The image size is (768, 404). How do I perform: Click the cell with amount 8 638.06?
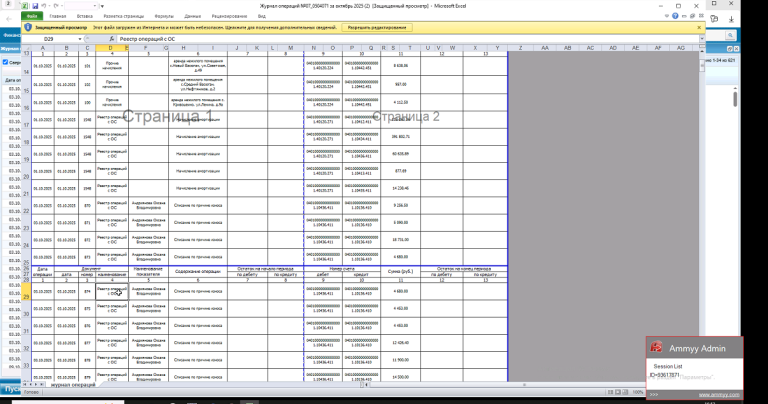click(400, 66)
